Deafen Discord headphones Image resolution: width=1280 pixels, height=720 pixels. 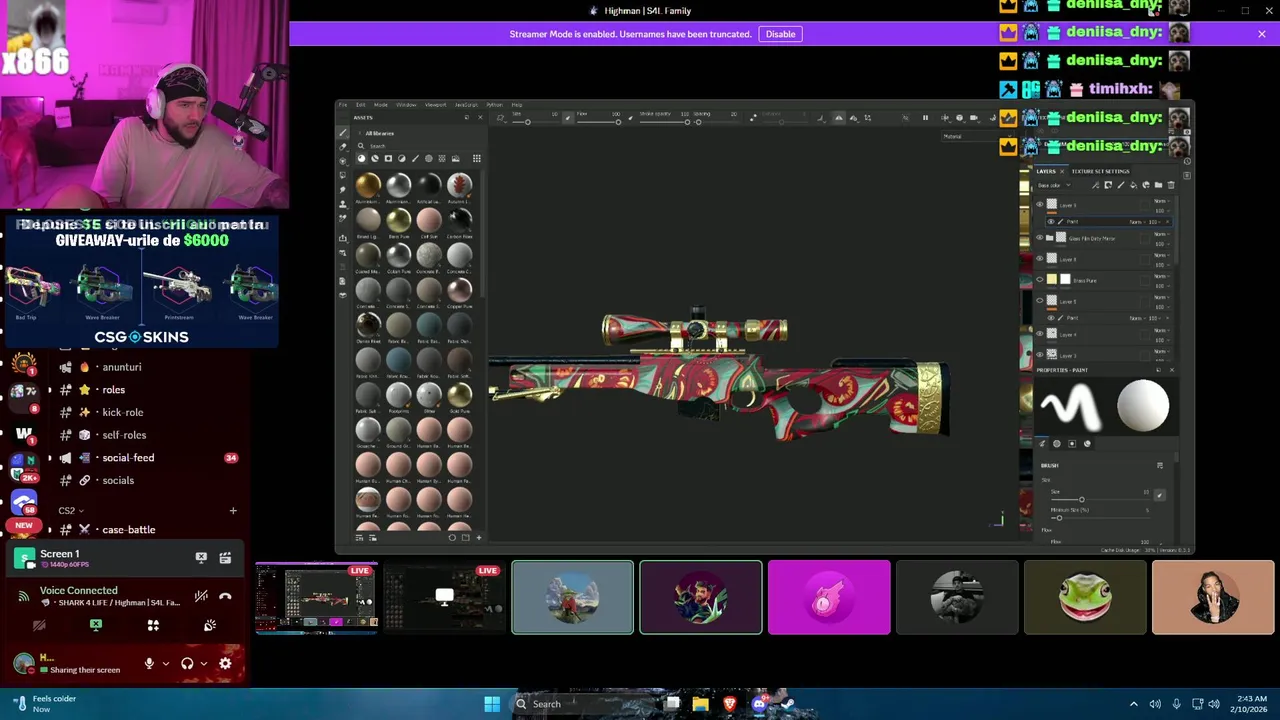coord(187,663)
